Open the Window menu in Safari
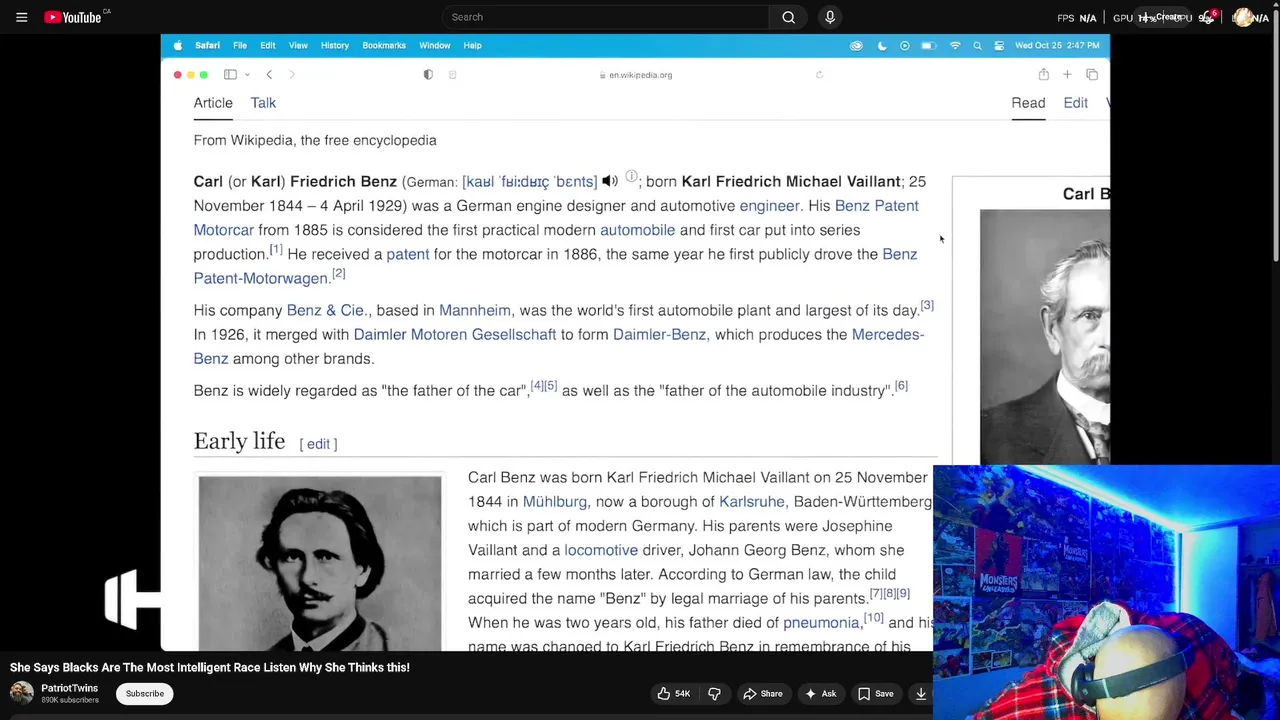Screen dimensions: 1280x720 434,45
